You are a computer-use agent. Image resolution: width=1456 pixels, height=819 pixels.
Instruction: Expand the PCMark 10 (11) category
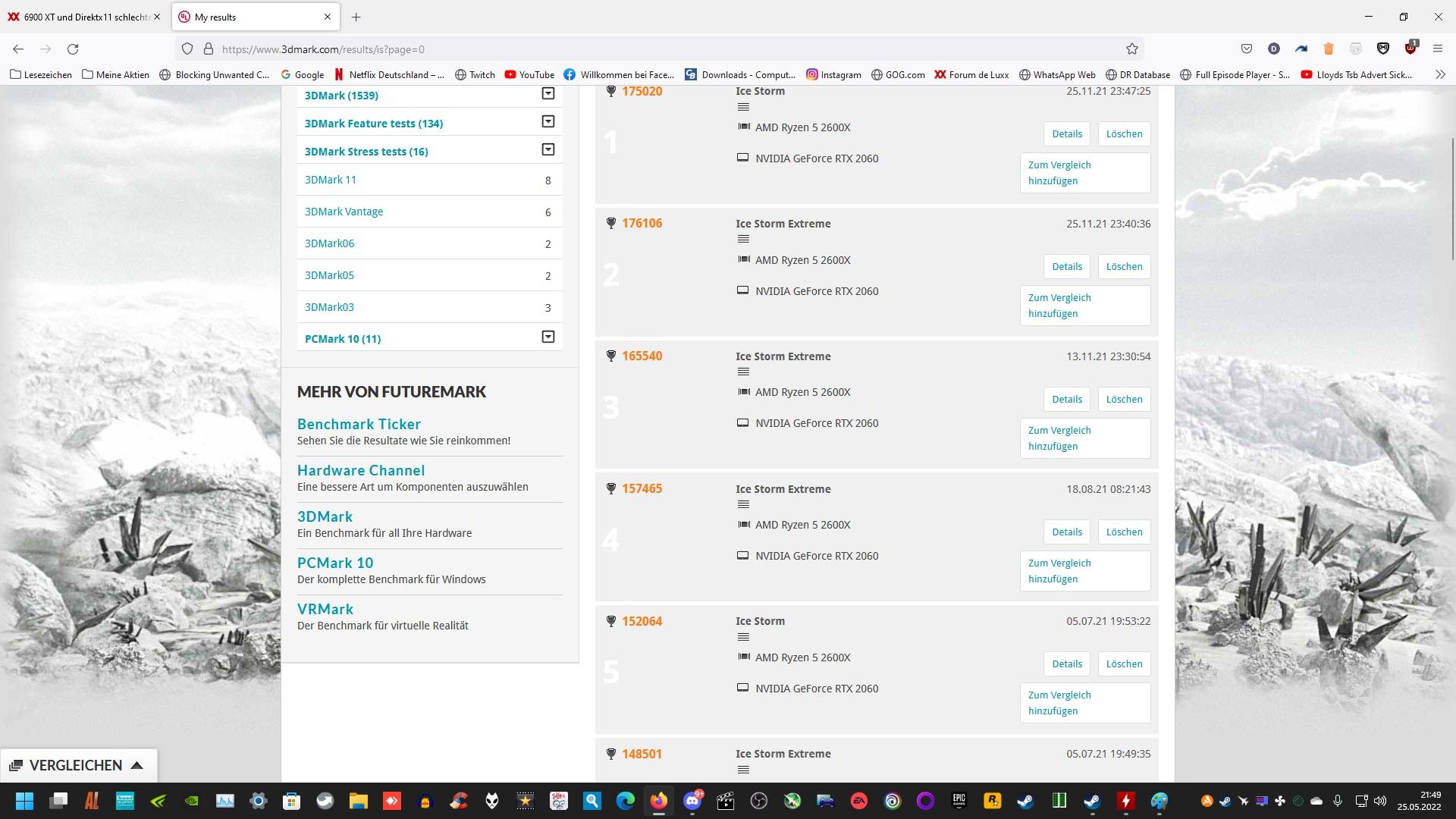[x=548, y=337]
